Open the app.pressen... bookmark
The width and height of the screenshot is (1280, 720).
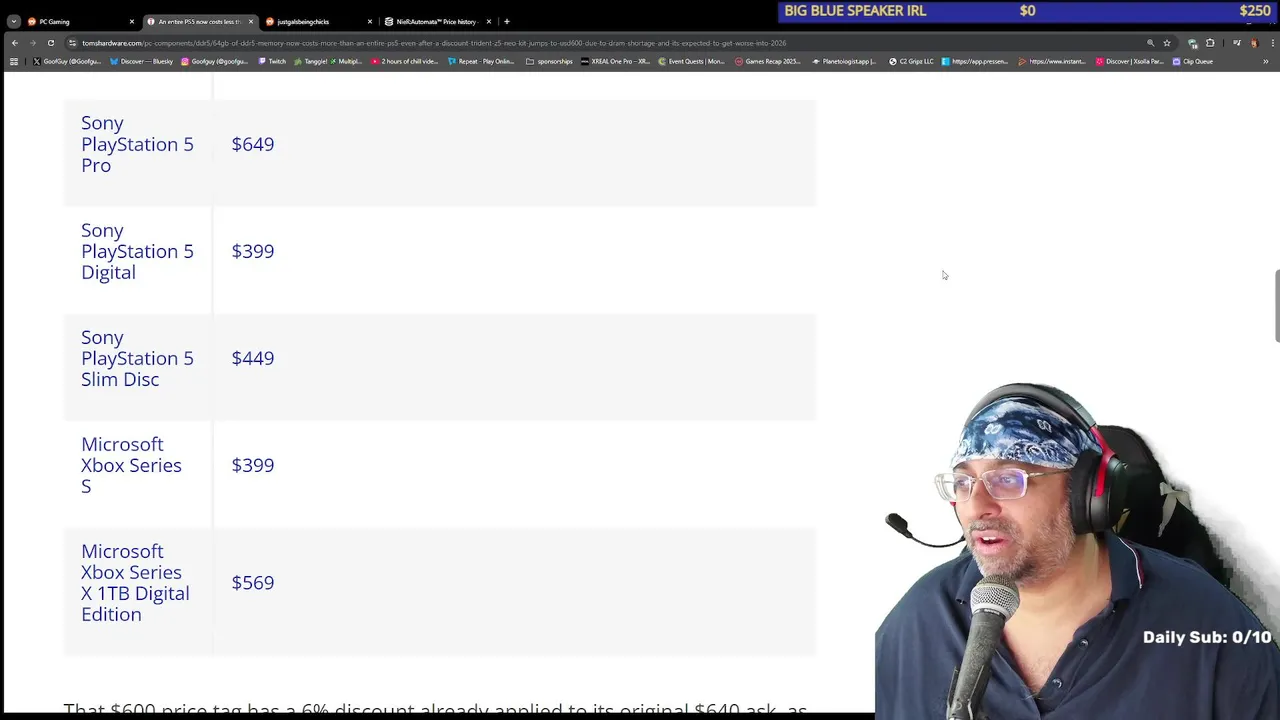[x=975, y=61]
